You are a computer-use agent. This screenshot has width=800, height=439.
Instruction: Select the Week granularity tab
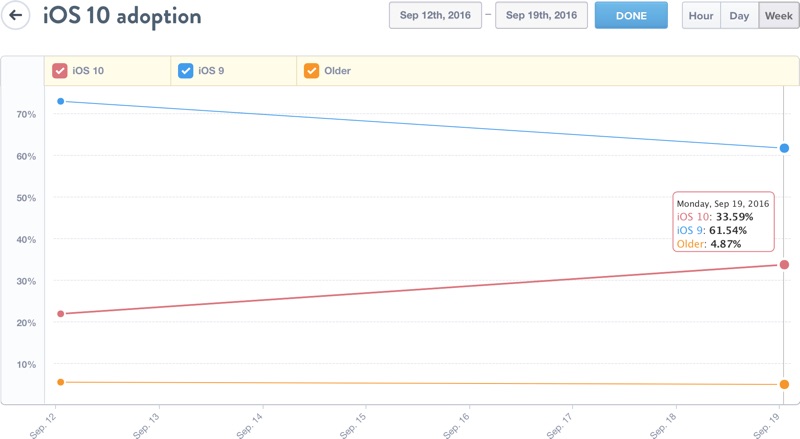(777, 16)
